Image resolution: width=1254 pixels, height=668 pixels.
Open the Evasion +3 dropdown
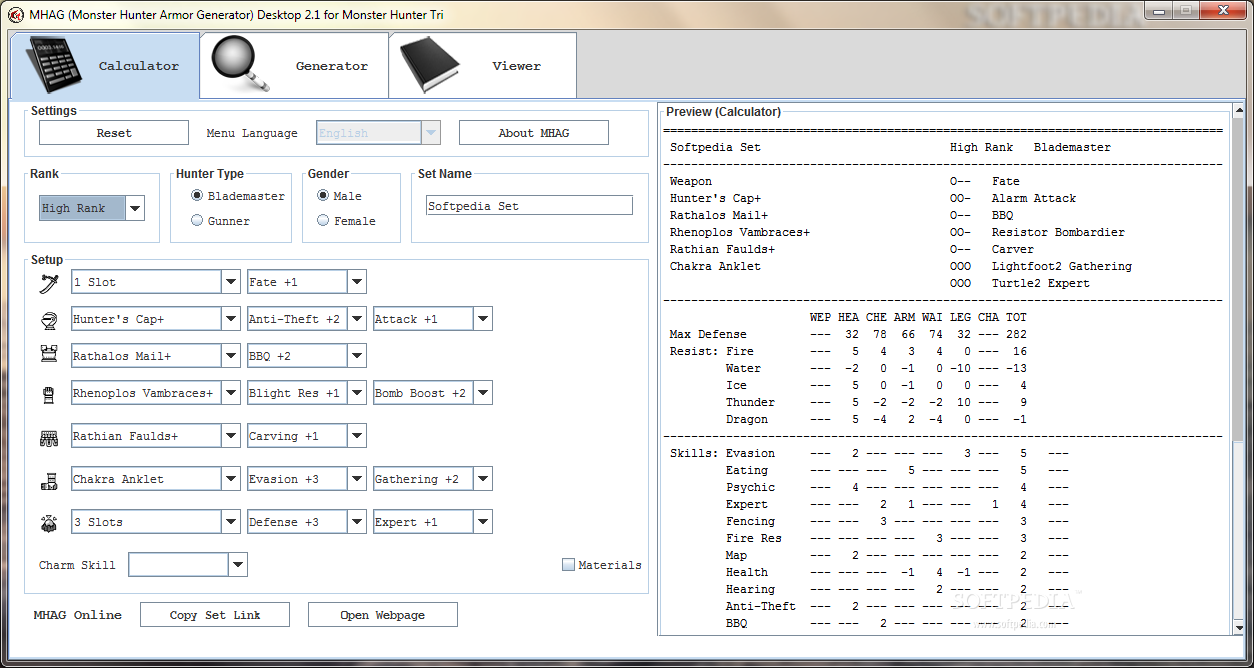tap(357, 479)
